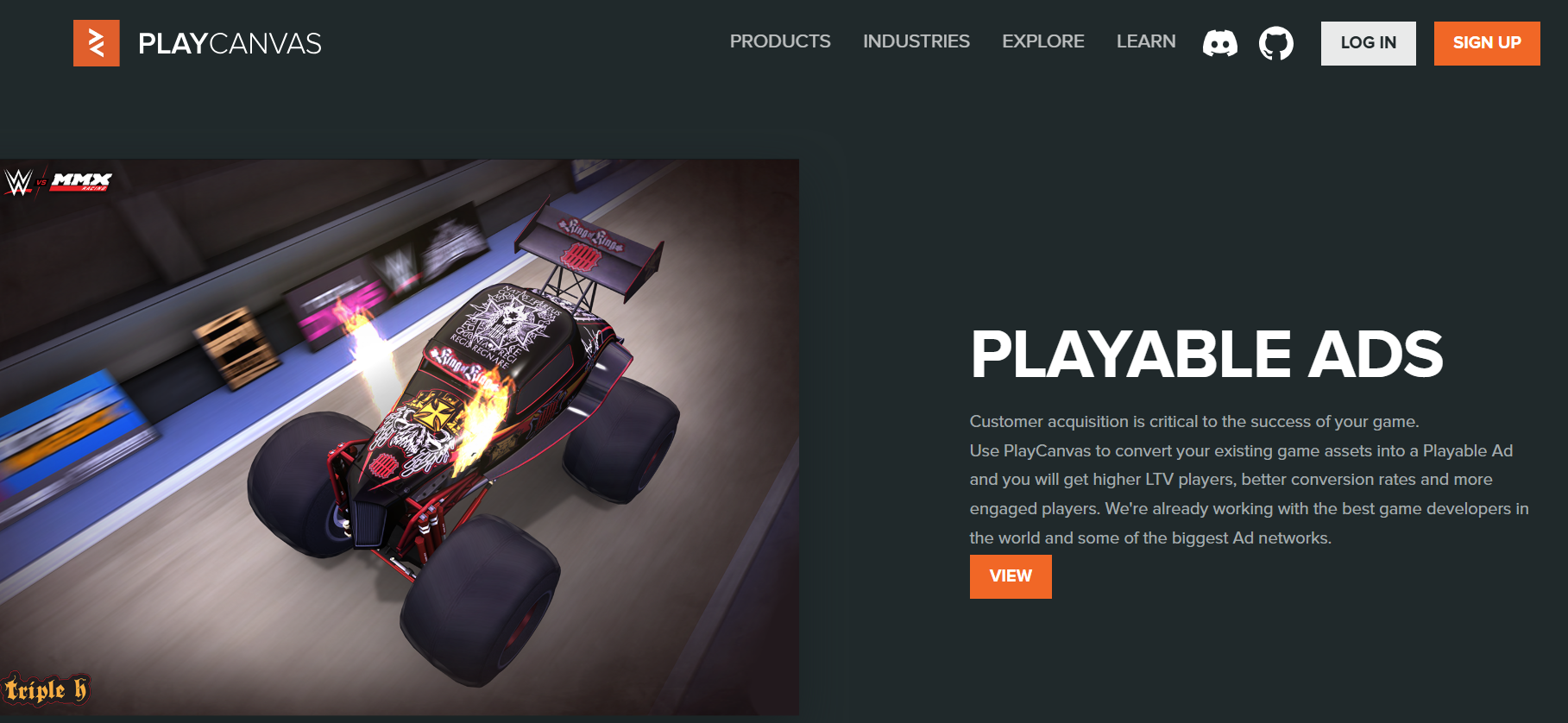
Task: Click the monster truck promo image
Action: (400, 437)
